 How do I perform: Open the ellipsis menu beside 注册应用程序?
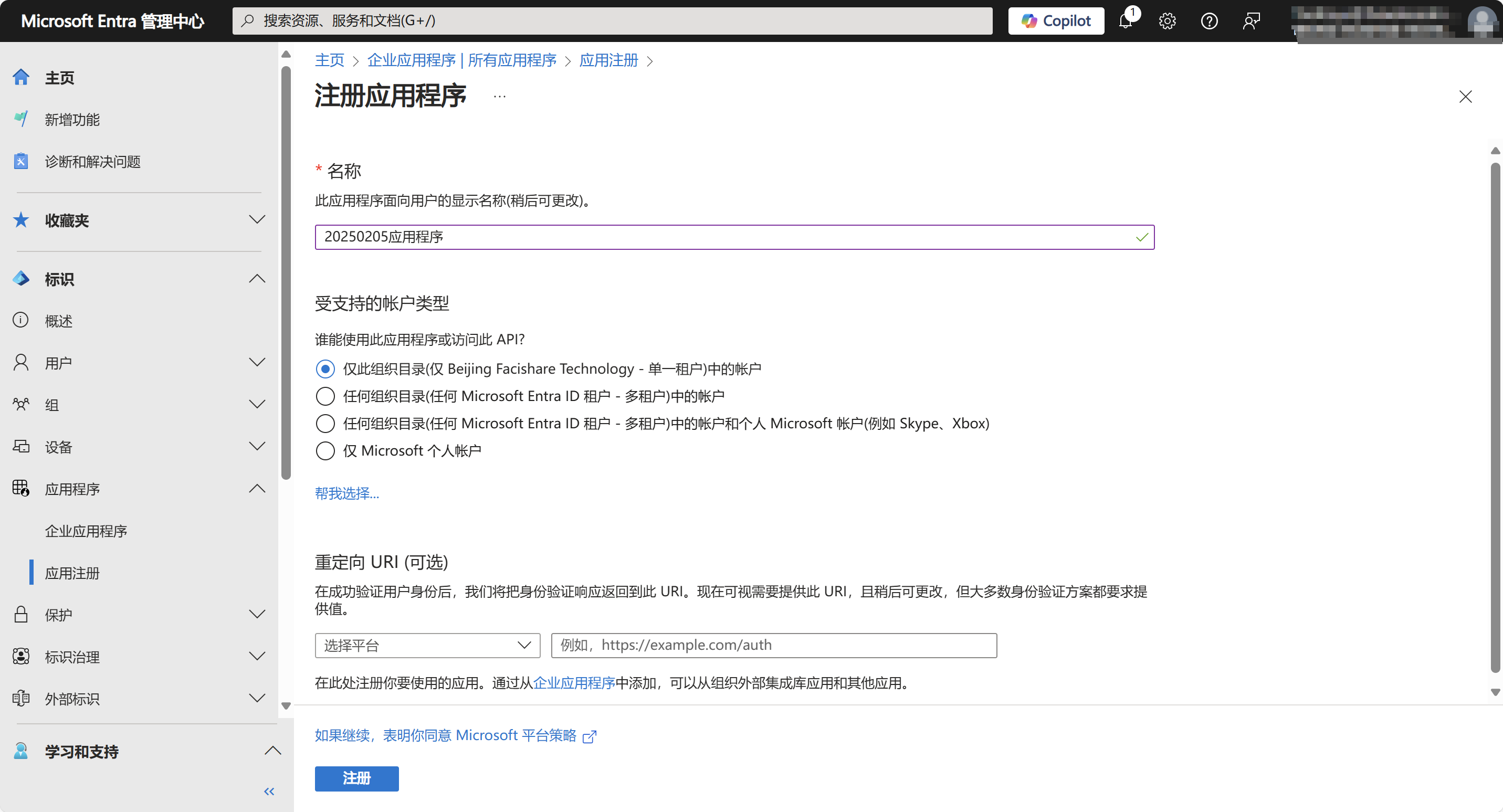(x=499, y=96)
